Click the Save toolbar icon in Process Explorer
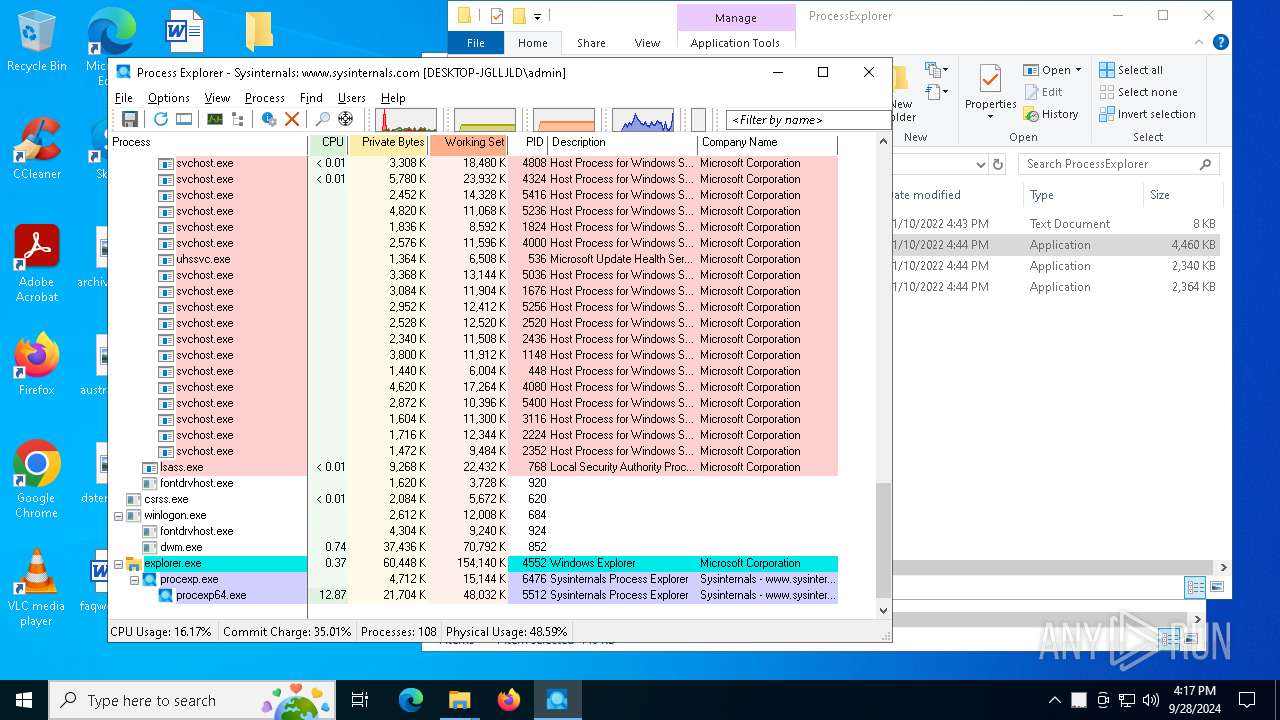Viewport: 1280px width, 720px height. 129,119
